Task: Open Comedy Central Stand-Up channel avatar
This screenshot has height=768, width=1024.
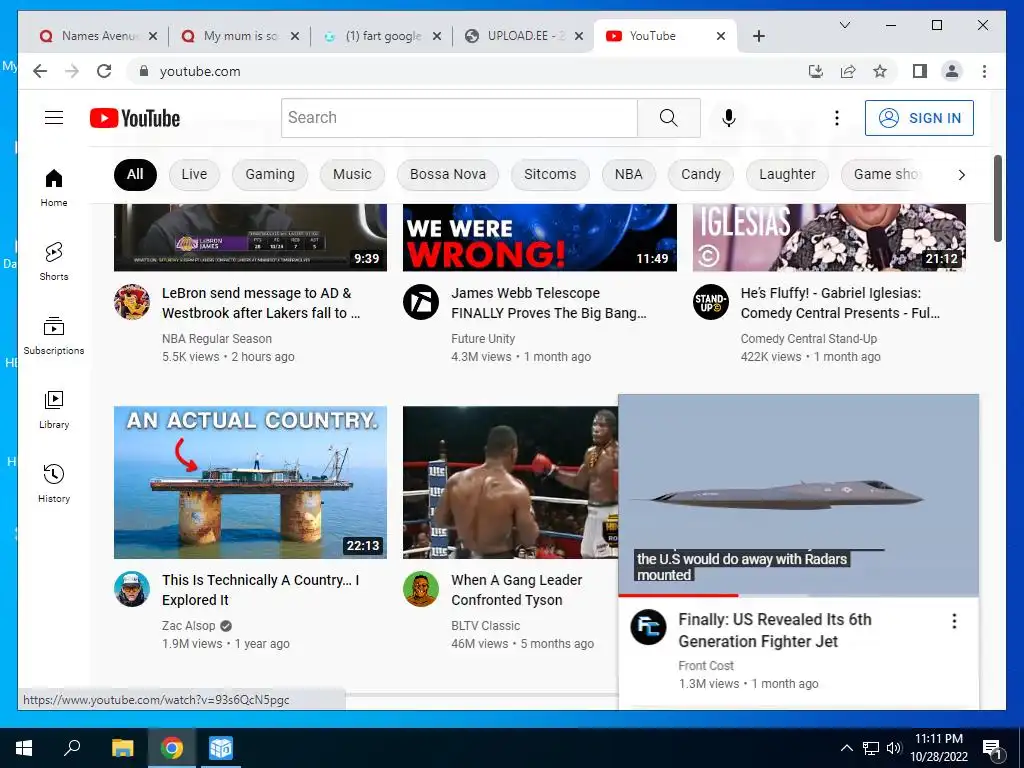Action: pos(711,302)
